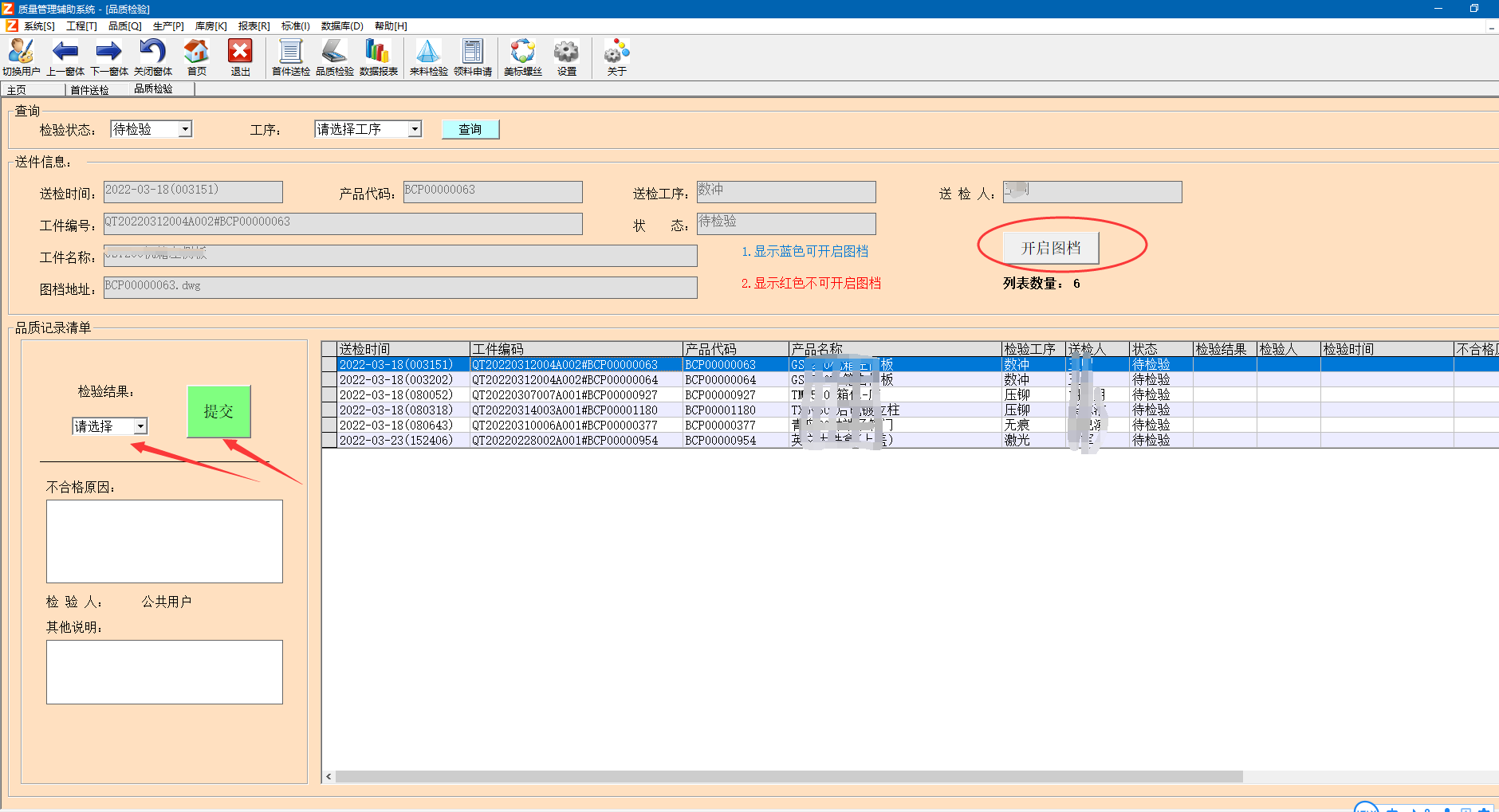Expand the 检验状态 dropdown showing 待检验
The image size is (1499, 812).
185,129
